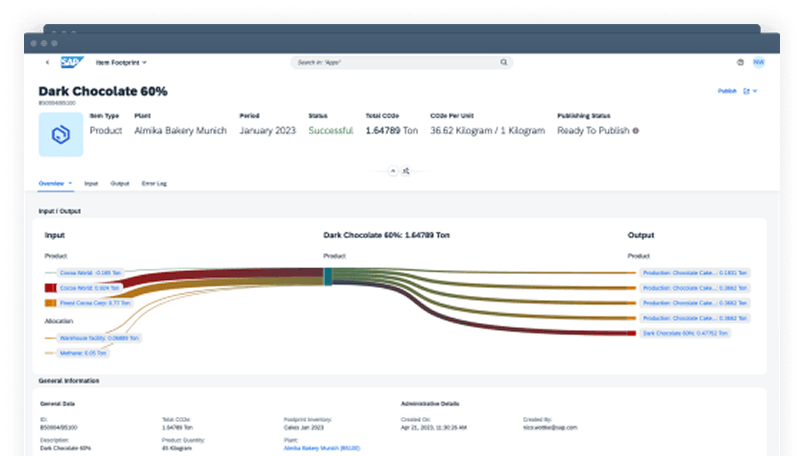The height and width of the screenshot is (456, 804).
Task: Collapse the header with the chevron button
Action: tap(393, 171)
